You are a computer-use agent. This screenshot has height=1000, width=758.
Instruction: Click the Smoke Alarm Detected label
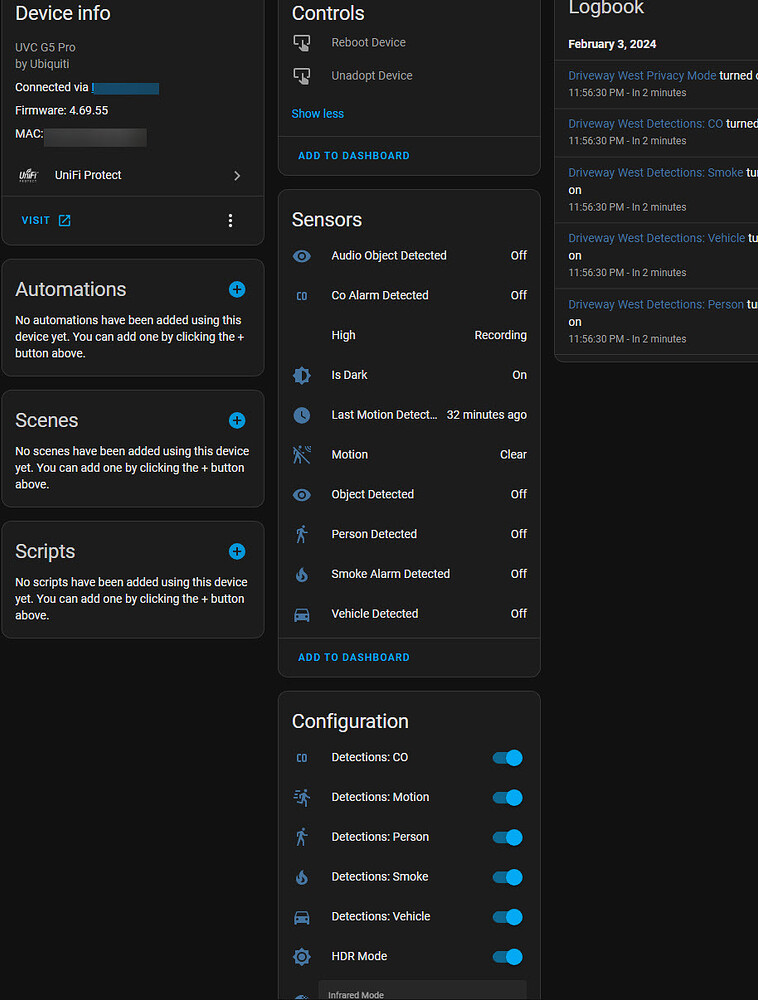391,574
